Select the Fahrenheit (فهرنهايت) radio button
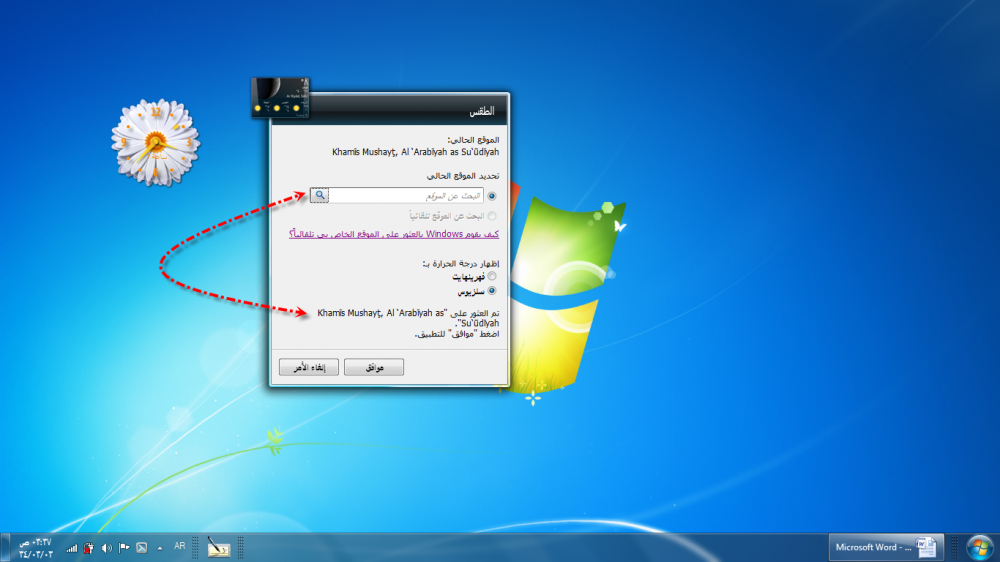Screen dimensions: 1000x562 coord(491,277)
